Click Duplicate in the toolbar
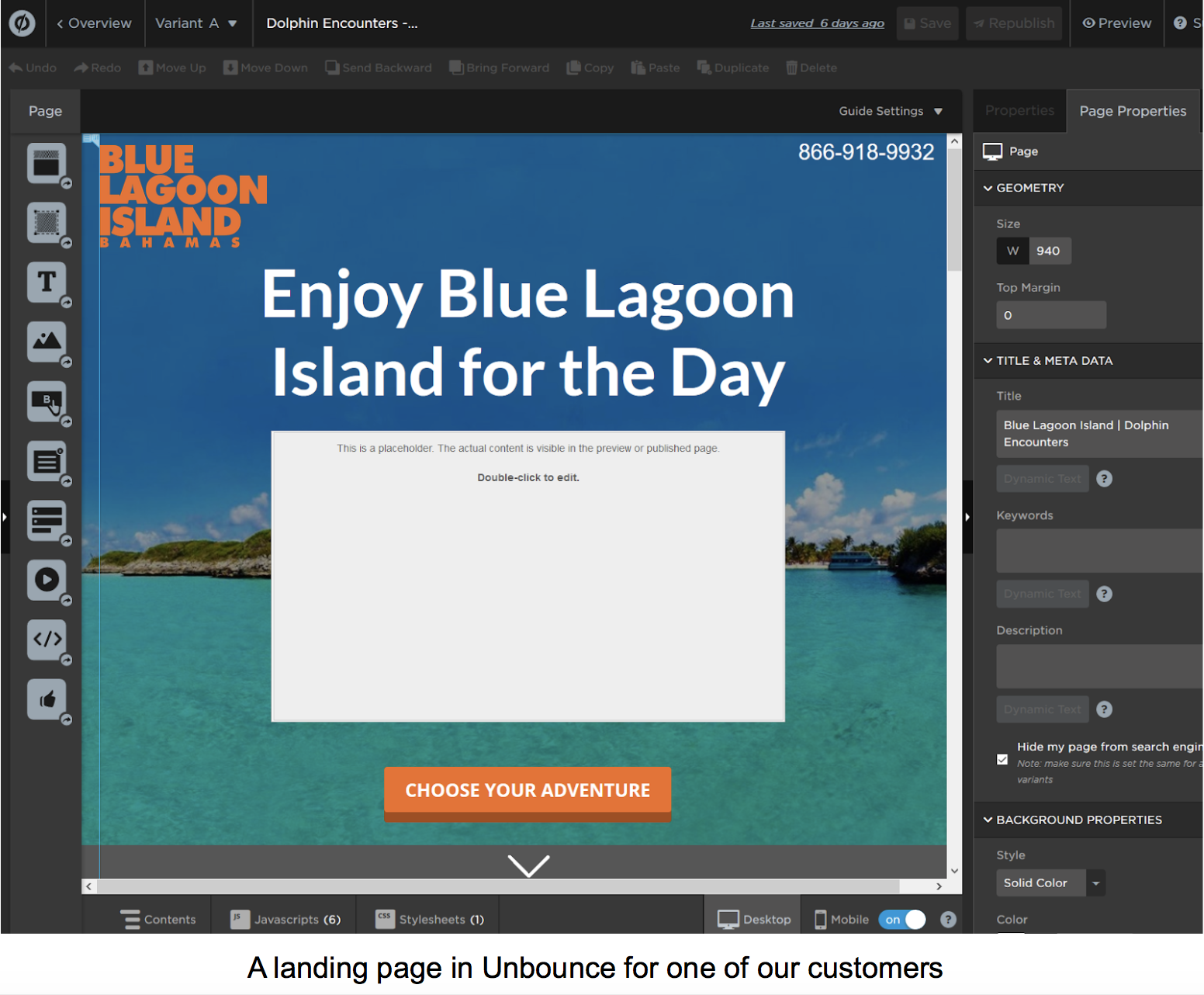Screen dimensions: 1204x995 click(733, 68)
